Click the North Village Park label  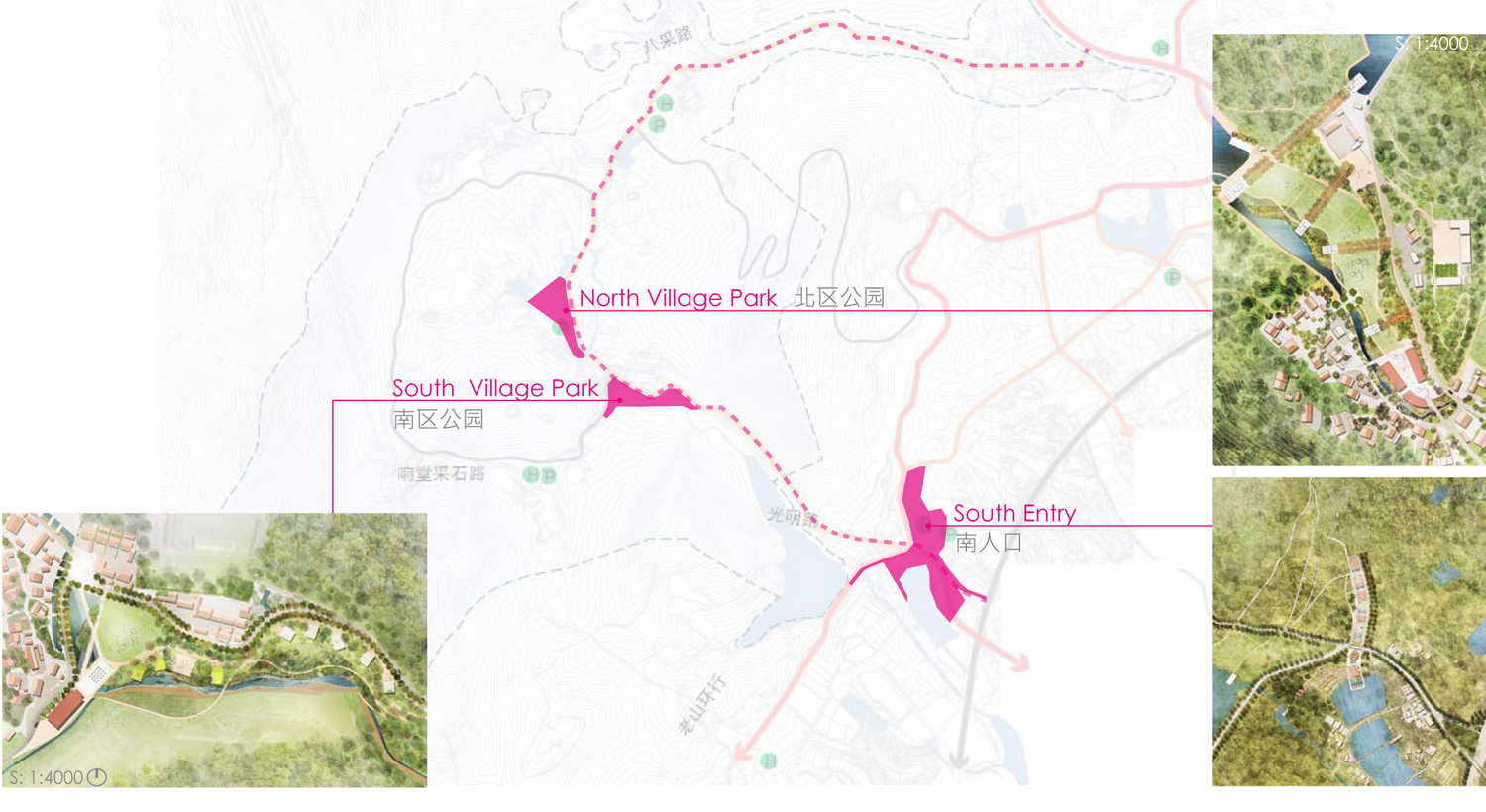point(678,298)
